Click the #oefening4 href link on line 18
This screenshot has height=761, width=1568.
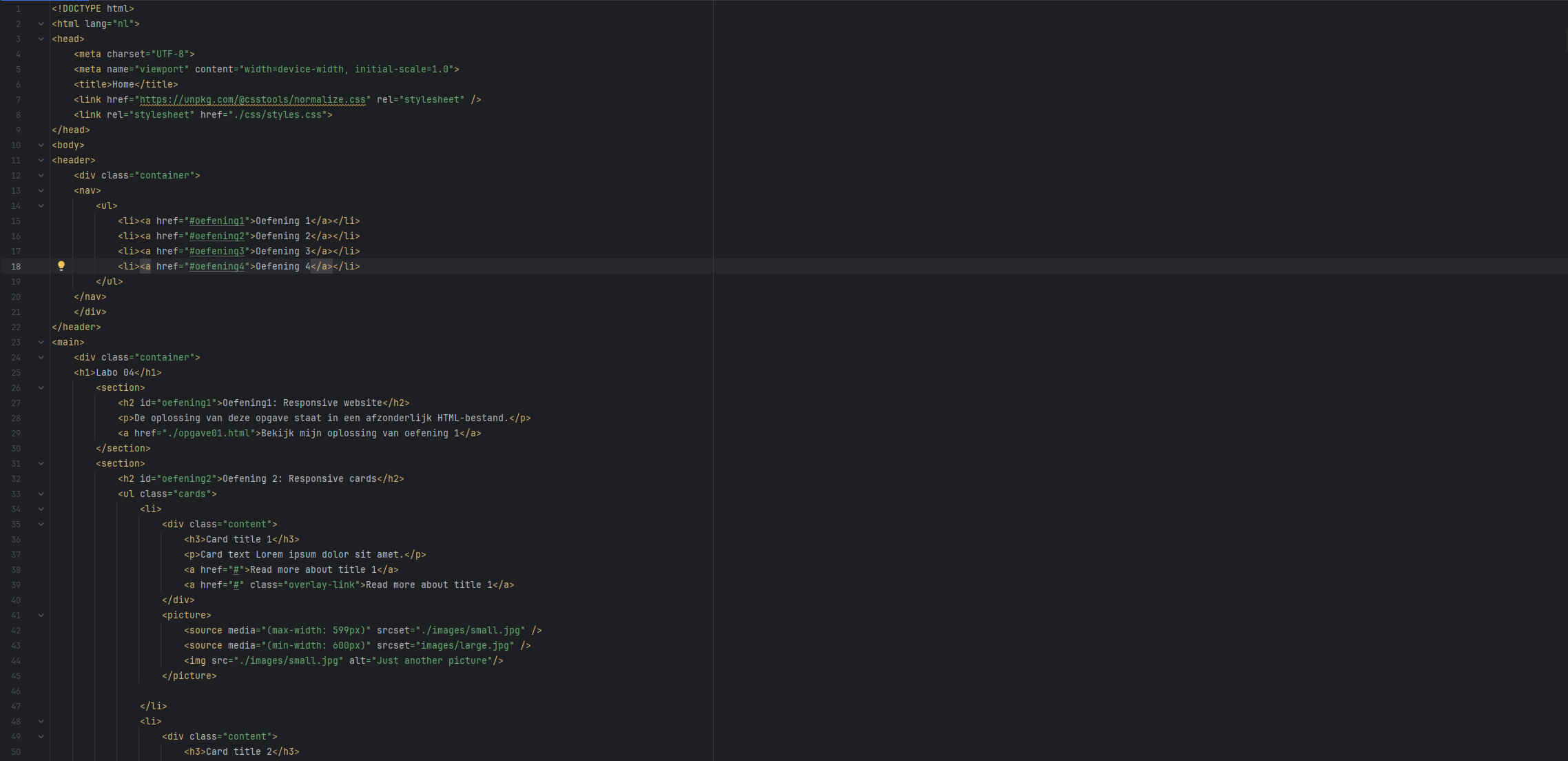pos(217,267)
